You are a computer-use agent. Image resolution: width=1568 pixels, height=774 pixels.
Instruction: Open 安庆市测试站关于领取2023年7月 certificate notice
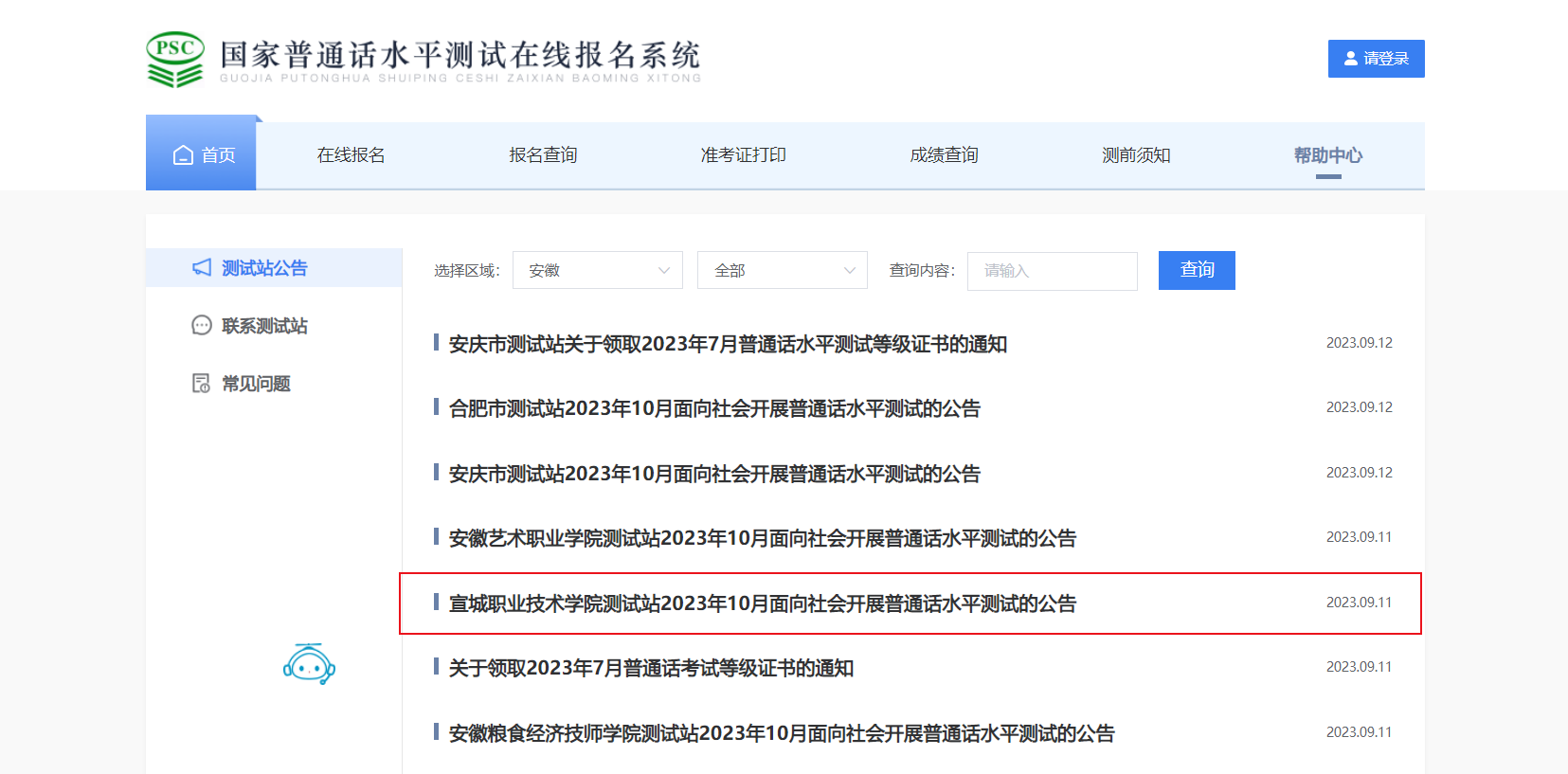click(x=728, y=344)
